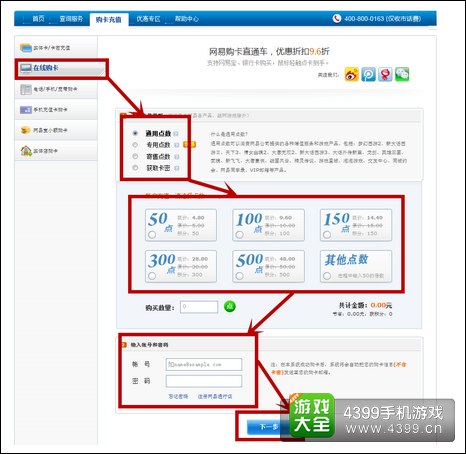This screenshot has width=466, height=454.
Task: Select the 通用点数 radio button
Action: (135, 133)
